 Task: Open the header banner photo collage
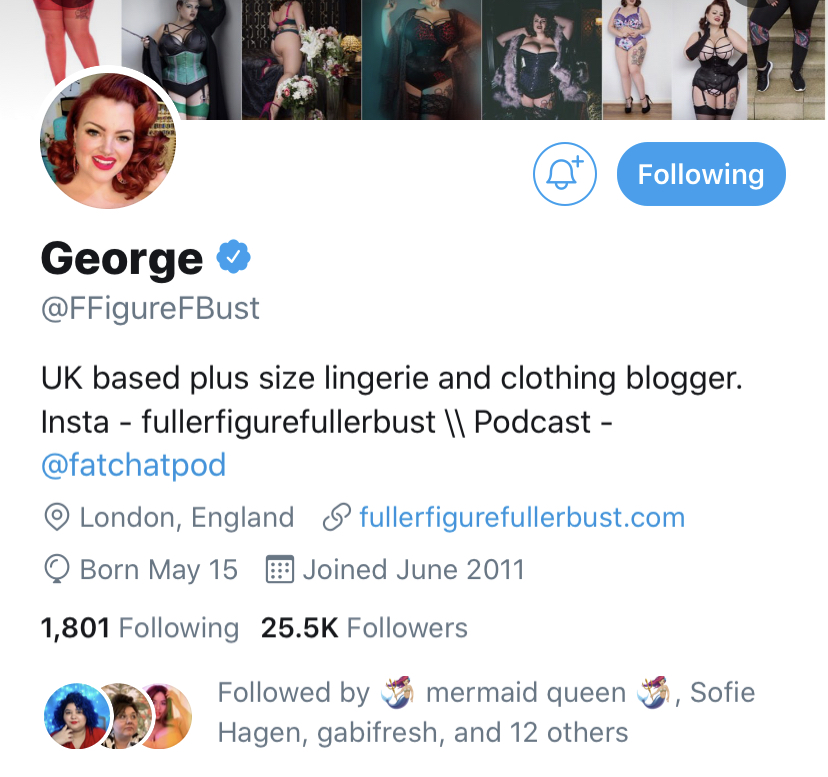[414, 60]
